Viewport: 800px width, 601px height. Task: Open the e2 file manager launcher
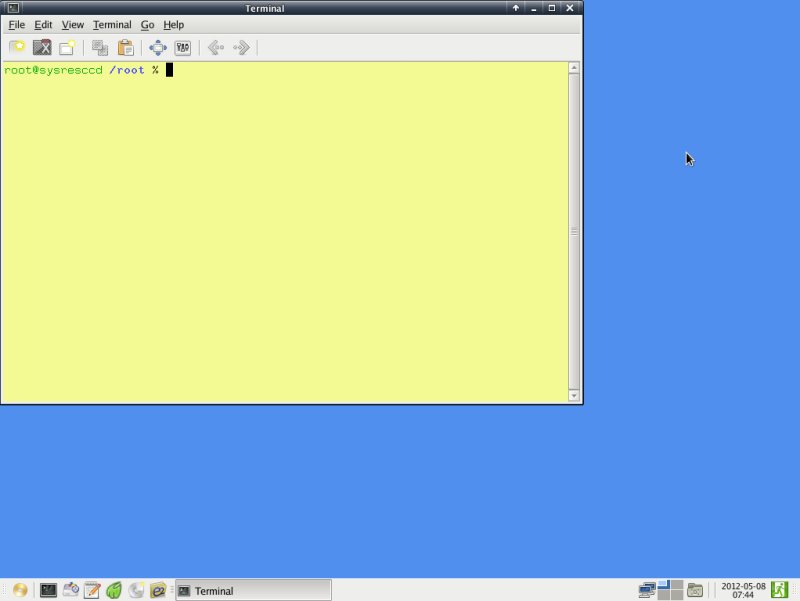coord(158,590)
